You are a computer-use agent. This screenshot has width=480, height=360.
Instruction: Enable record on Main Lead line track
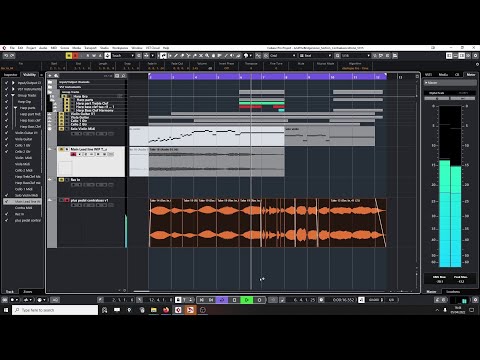tap(73, 154)
